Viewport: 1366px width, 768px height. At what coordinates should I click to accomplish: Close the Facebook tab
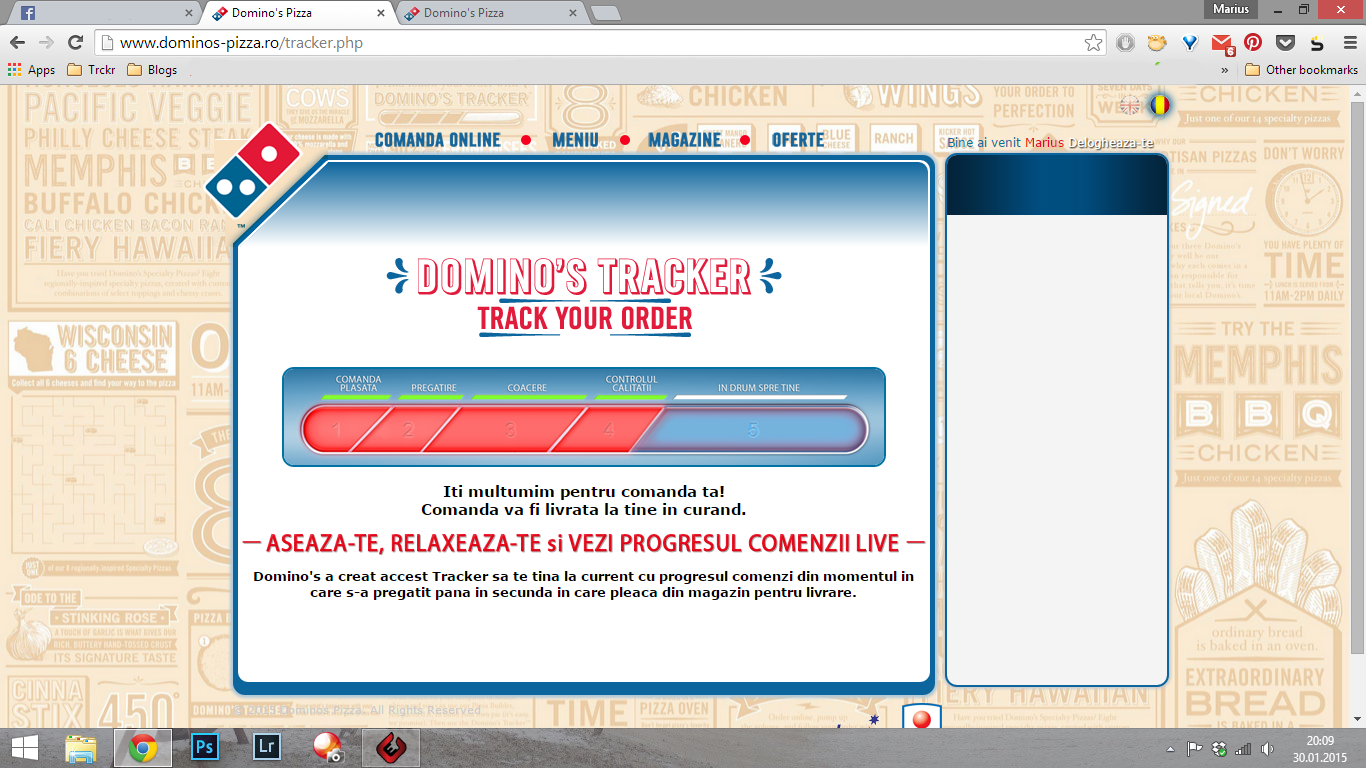[x=189, y=13]
